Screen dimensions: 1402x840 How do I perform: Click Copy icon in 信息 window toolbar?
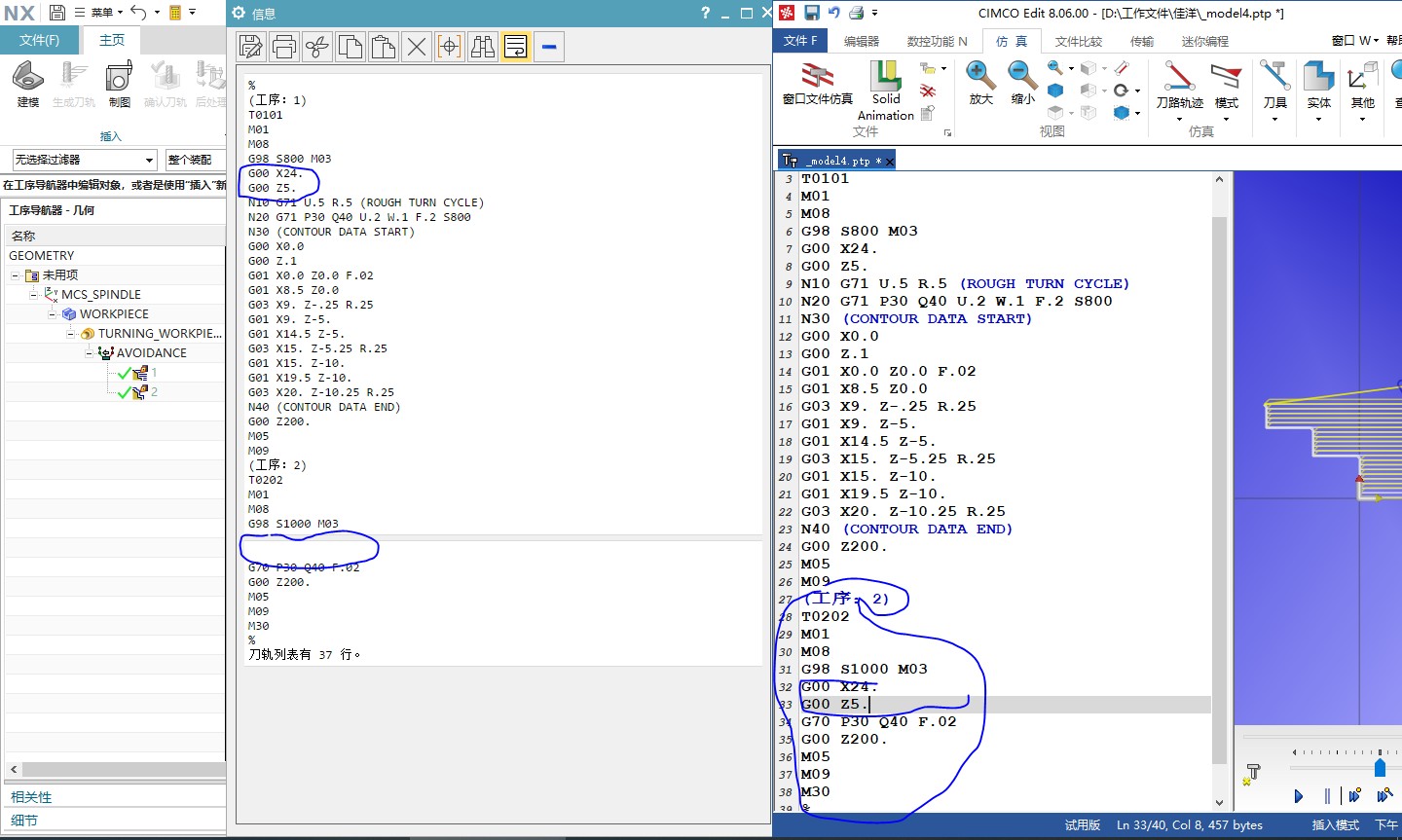[350, 47]
